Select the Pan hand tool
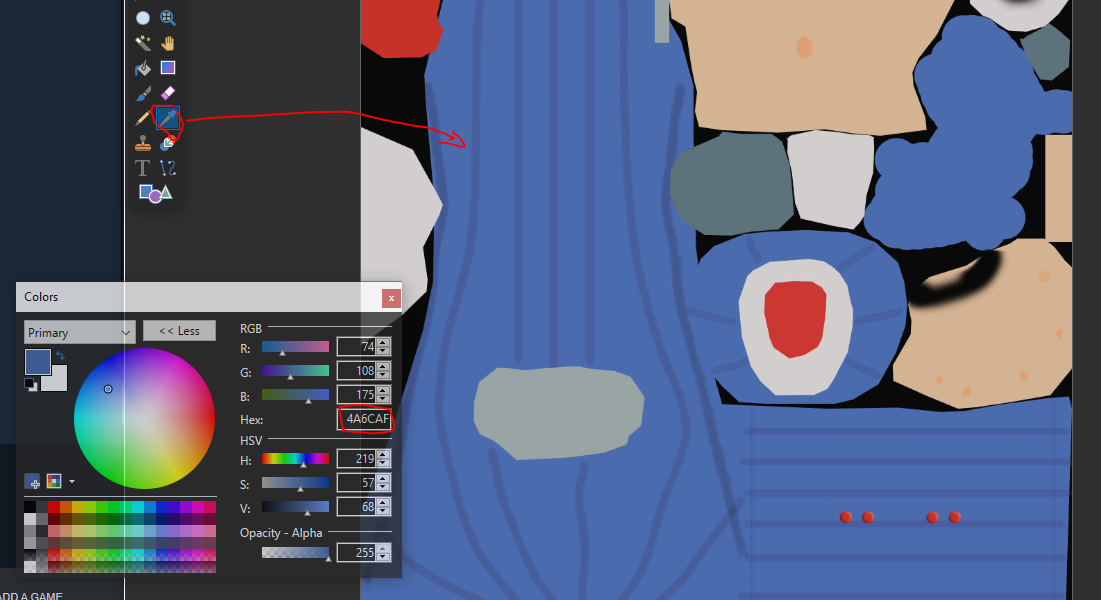The image size is (1101, 600). [167, 43]
